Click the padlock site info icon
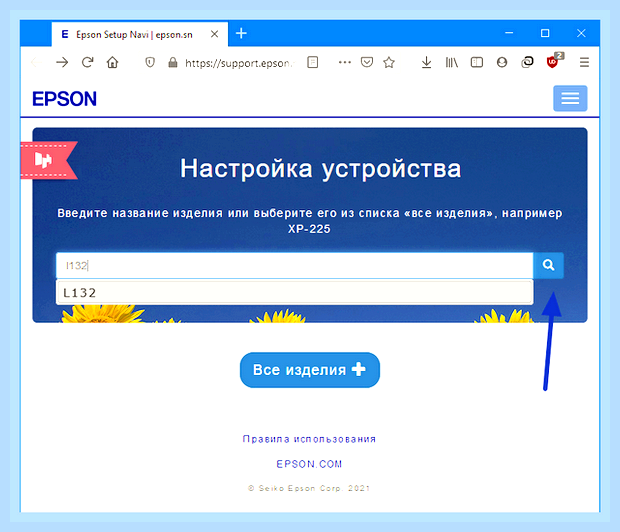The width and height of the screenshot is (620, 532). click(172, 62)
